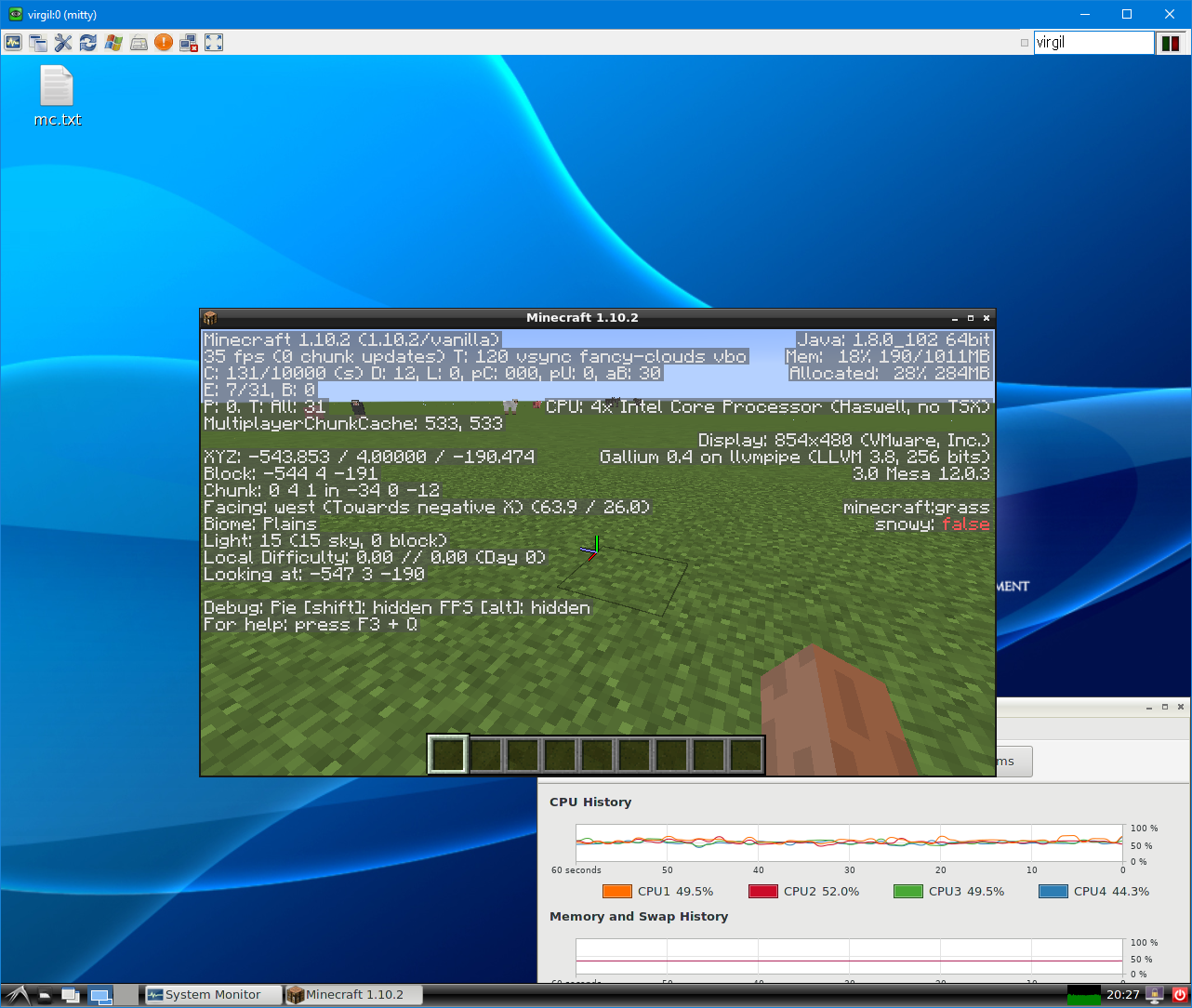Click the 'Facing: west' debug line

tap(426, 508)
